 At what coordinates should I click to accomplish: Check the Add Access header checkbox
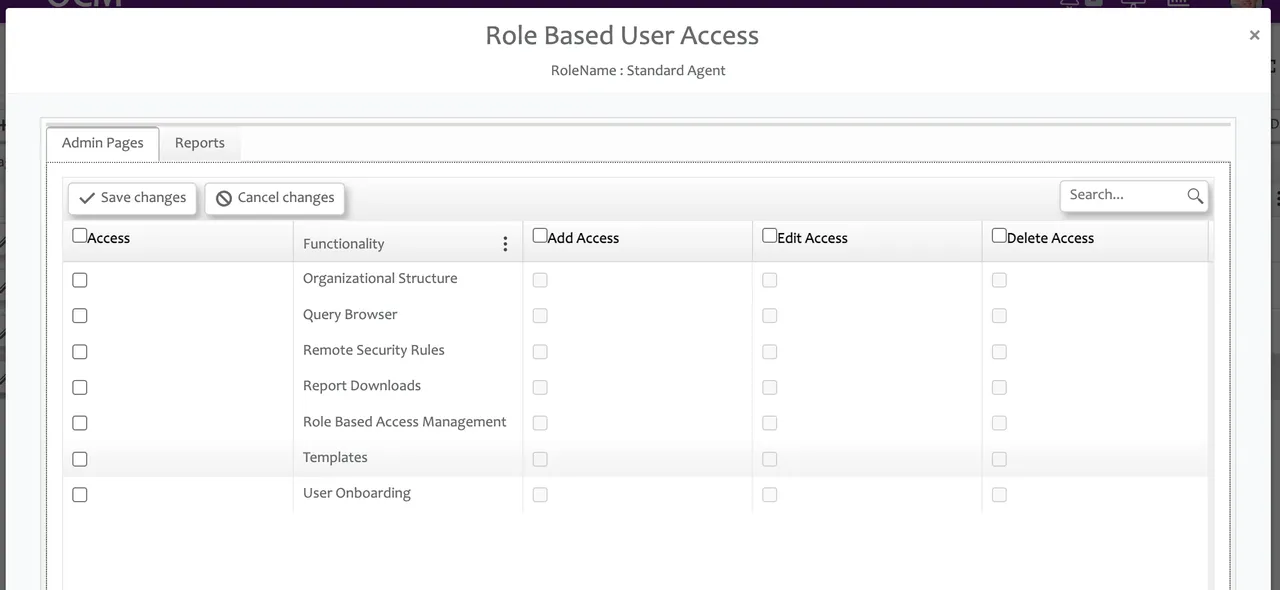click(540, 236)
